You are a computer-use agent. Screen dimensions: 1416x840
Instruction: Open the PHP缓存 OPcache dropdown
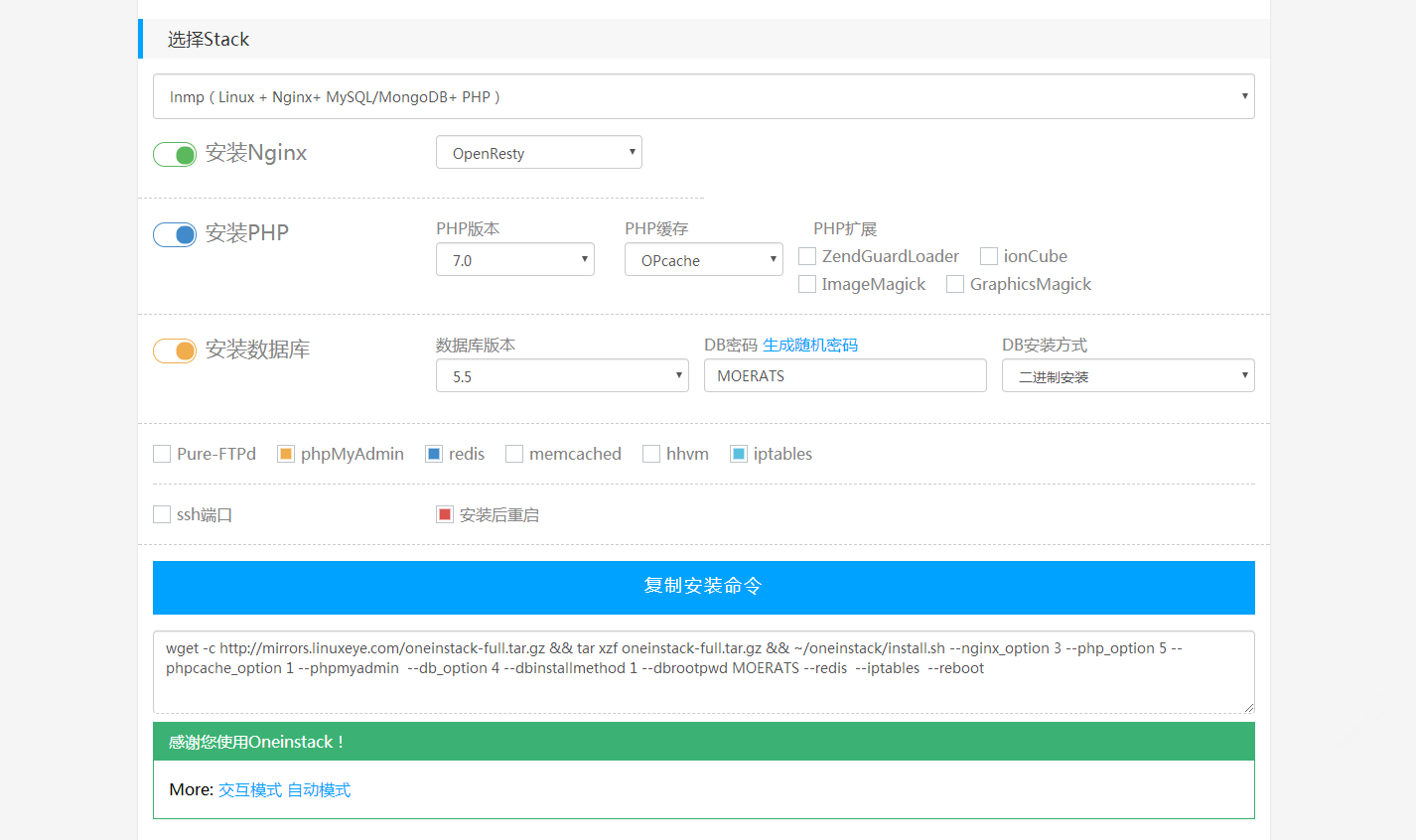(x=704, y=259)
